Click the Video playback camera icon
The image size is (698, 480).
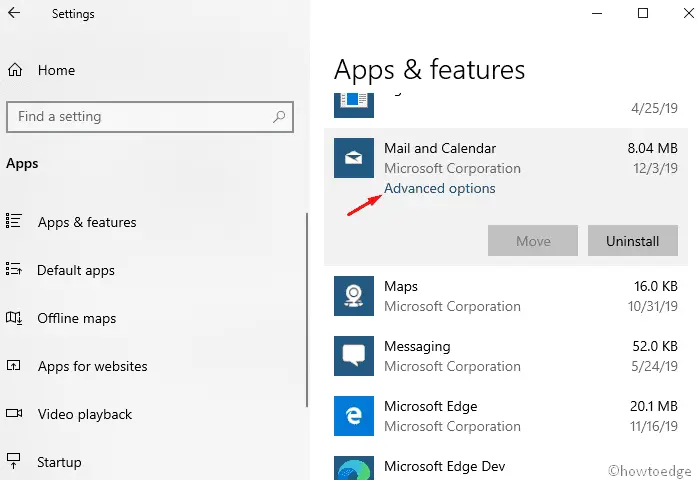coord(14,413)
